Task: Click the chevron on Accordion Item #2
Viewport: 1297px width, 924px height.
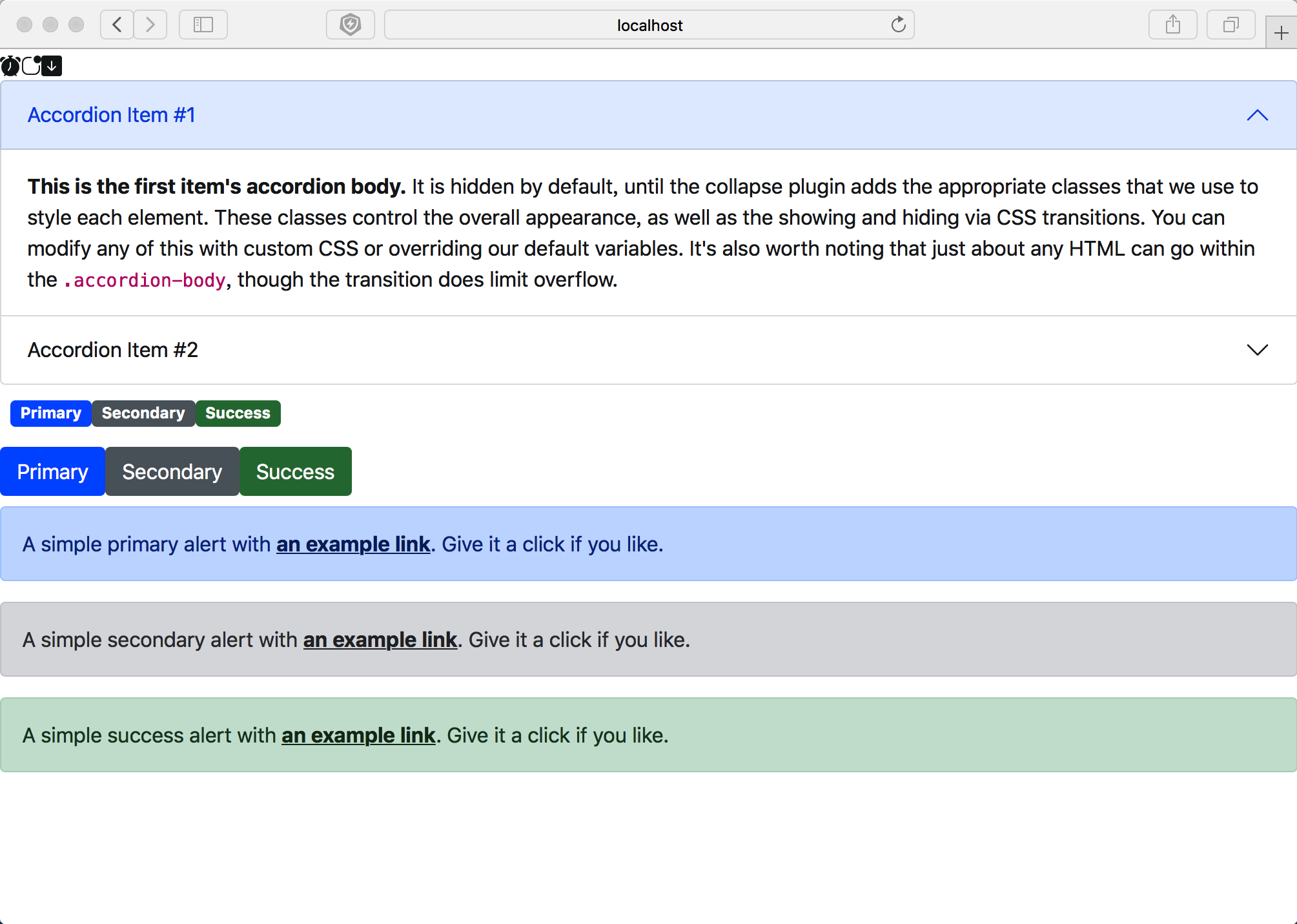Action: pos(1256,350)
